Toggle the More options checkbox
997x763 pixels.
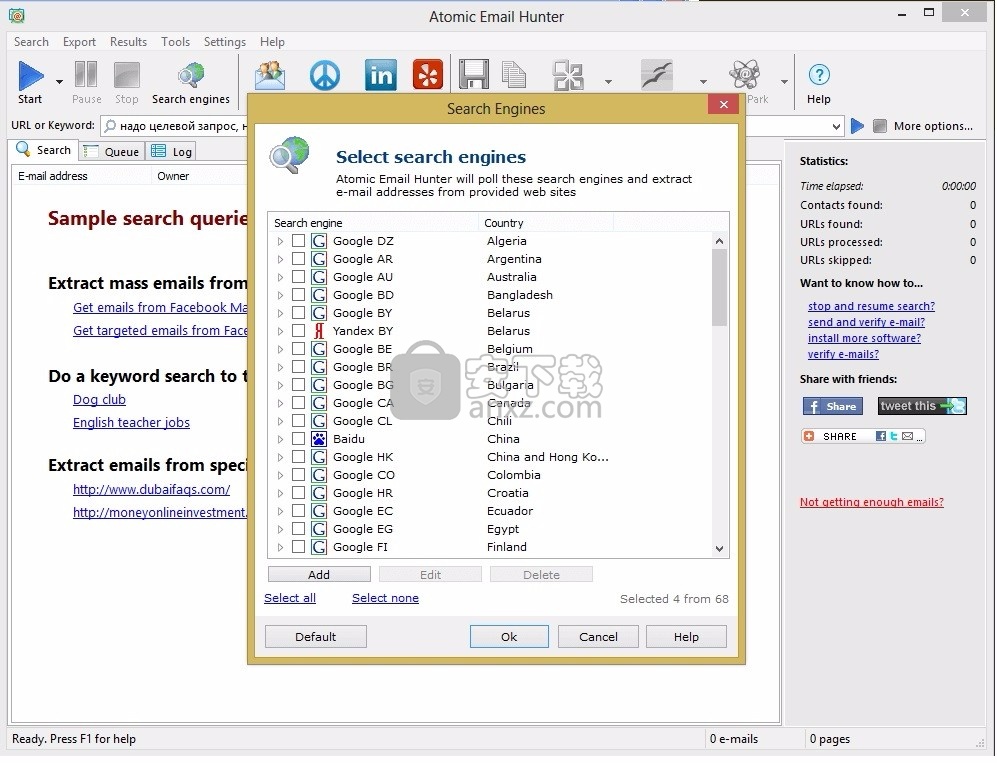[x=880, y=126]
